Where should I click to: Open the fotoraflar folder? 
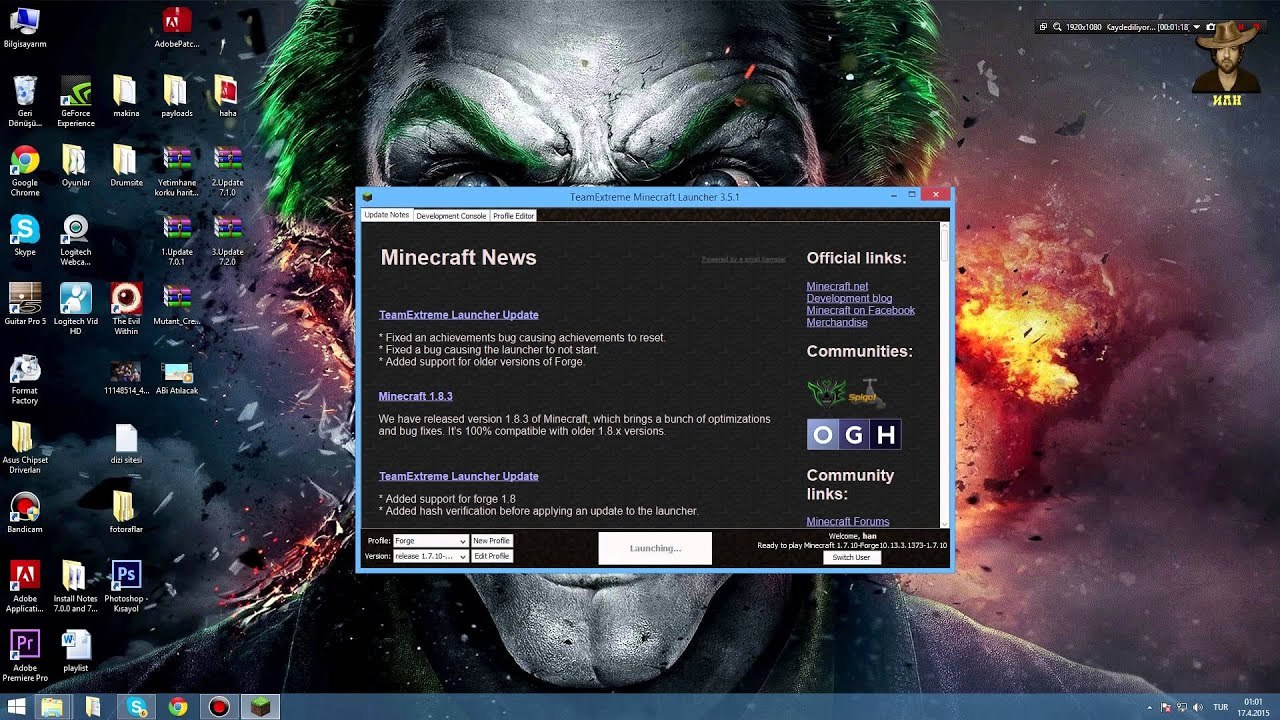point(124,512)
